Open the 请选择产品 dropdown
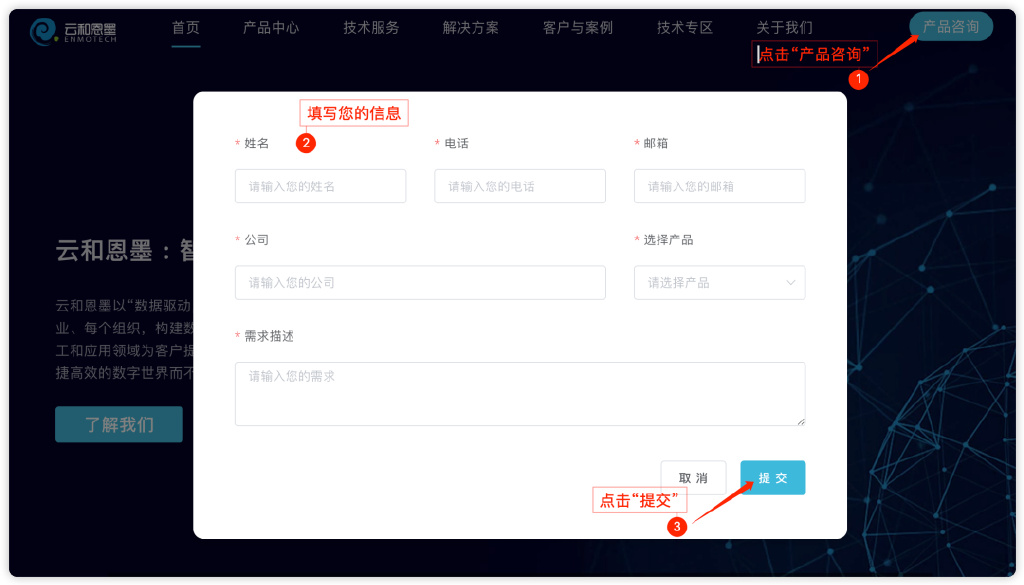The image size is (1024, 585). pyautogui.click(x=719, y=283)
